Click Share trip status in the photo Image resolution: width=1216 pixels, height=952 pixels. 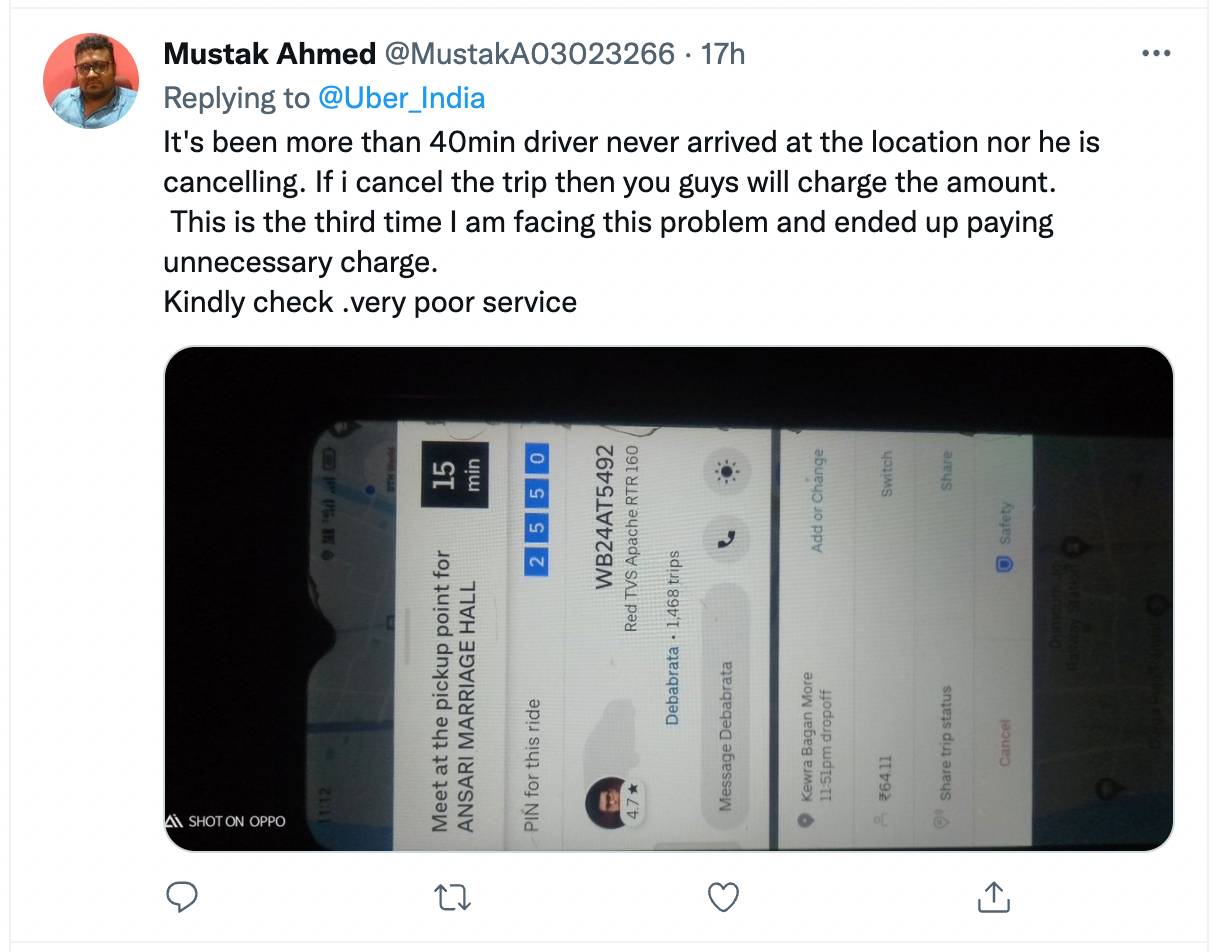tap(945, 742)
